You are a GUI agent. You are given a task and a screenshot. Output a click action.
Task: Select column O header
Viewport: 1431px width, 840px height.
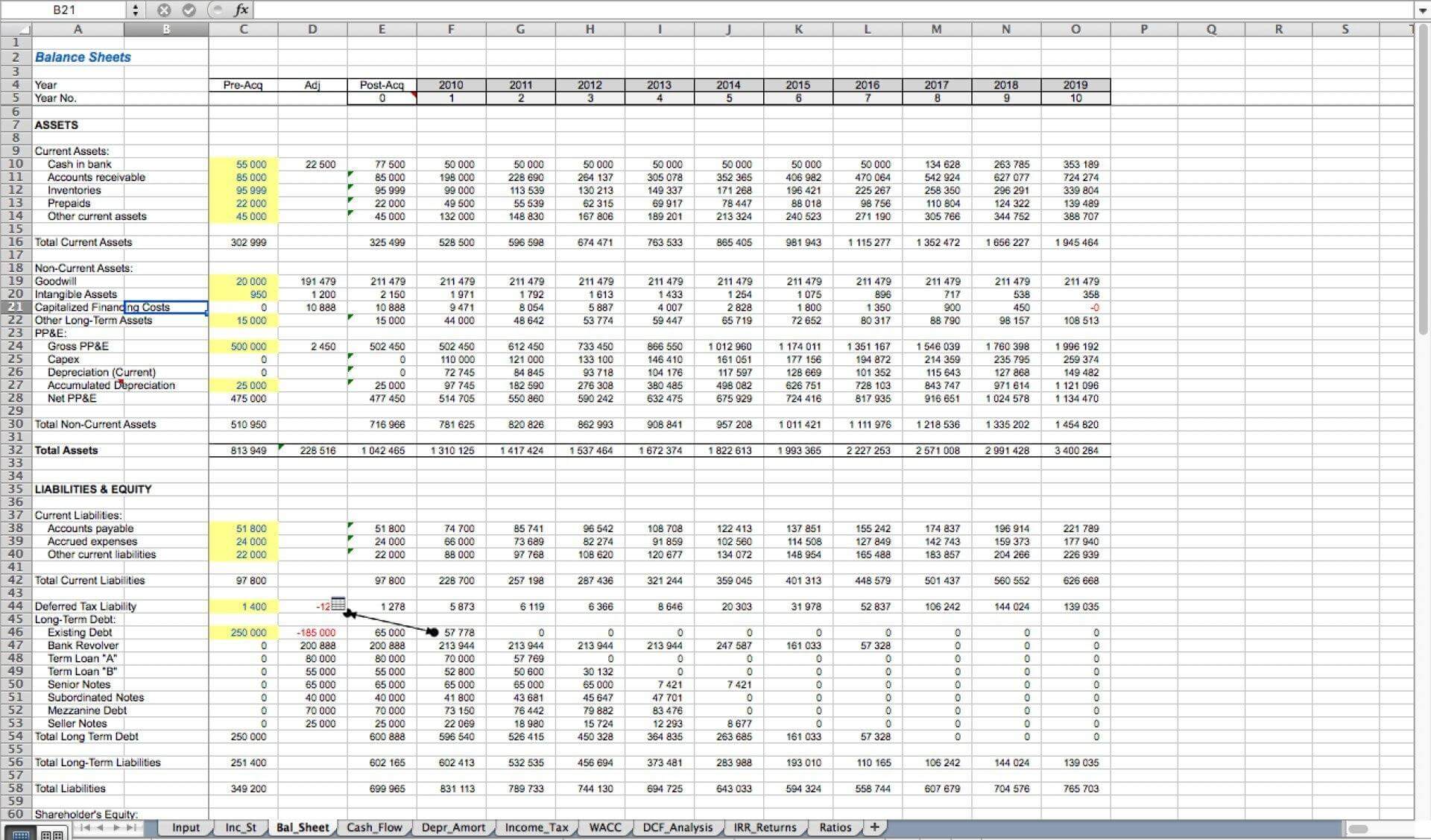[x=1075, y=30]
